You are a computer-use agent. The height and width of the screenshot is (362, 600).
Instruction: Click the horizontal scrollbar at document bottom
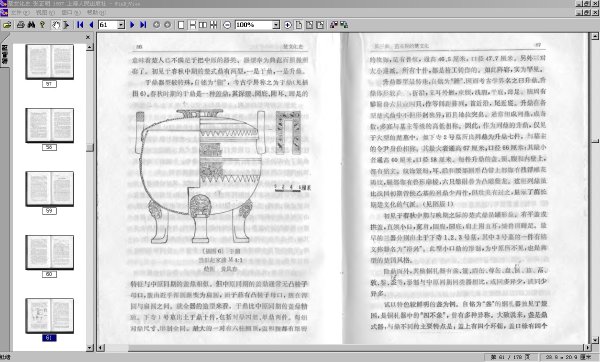click(344, 347)
